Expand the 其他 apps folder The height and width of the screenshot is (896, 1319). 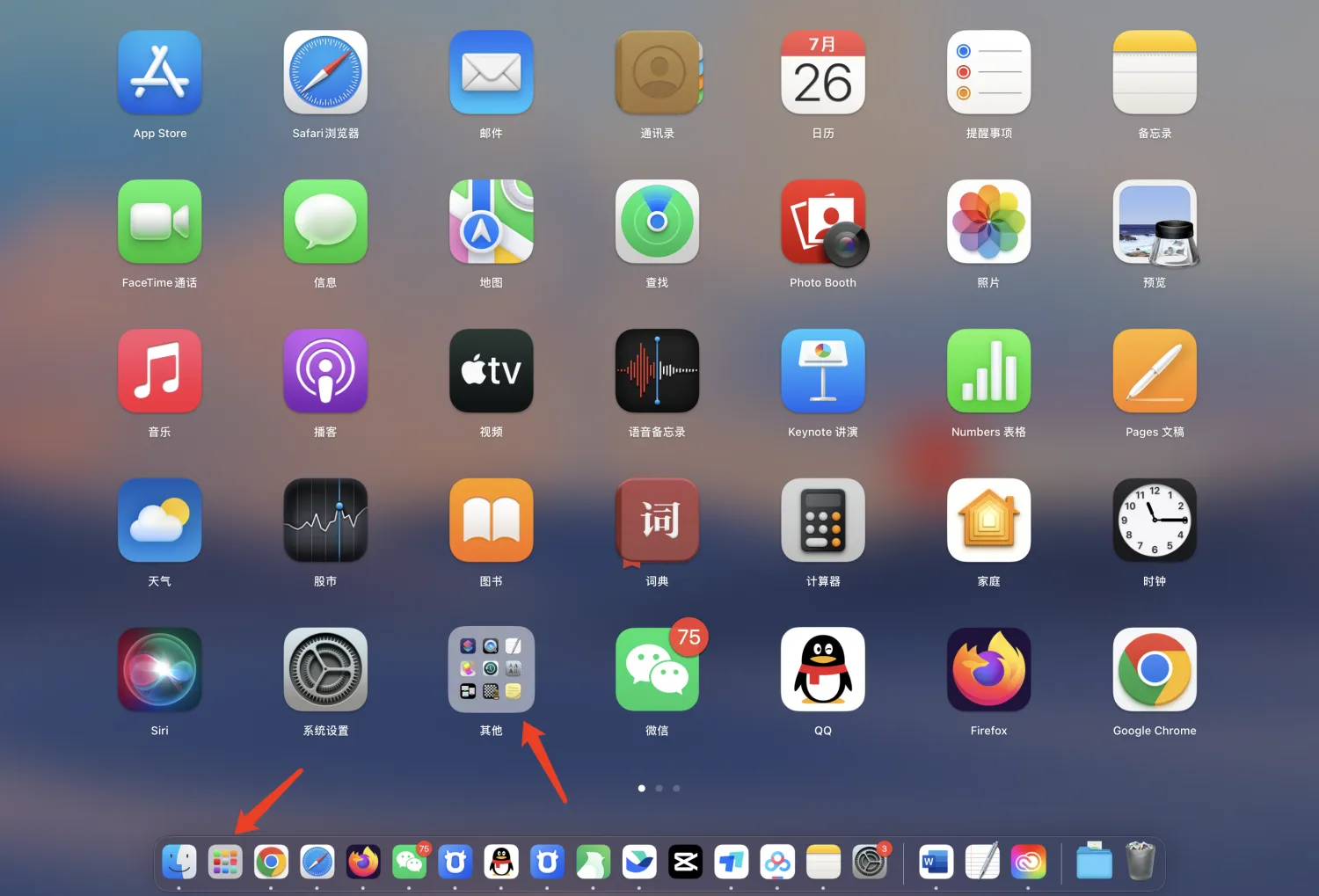491,669
